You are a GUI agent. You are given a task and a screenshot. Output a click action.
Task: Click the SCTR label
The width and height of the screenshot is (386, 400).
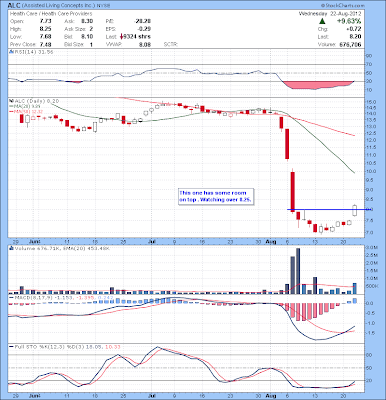click(171, 44)
